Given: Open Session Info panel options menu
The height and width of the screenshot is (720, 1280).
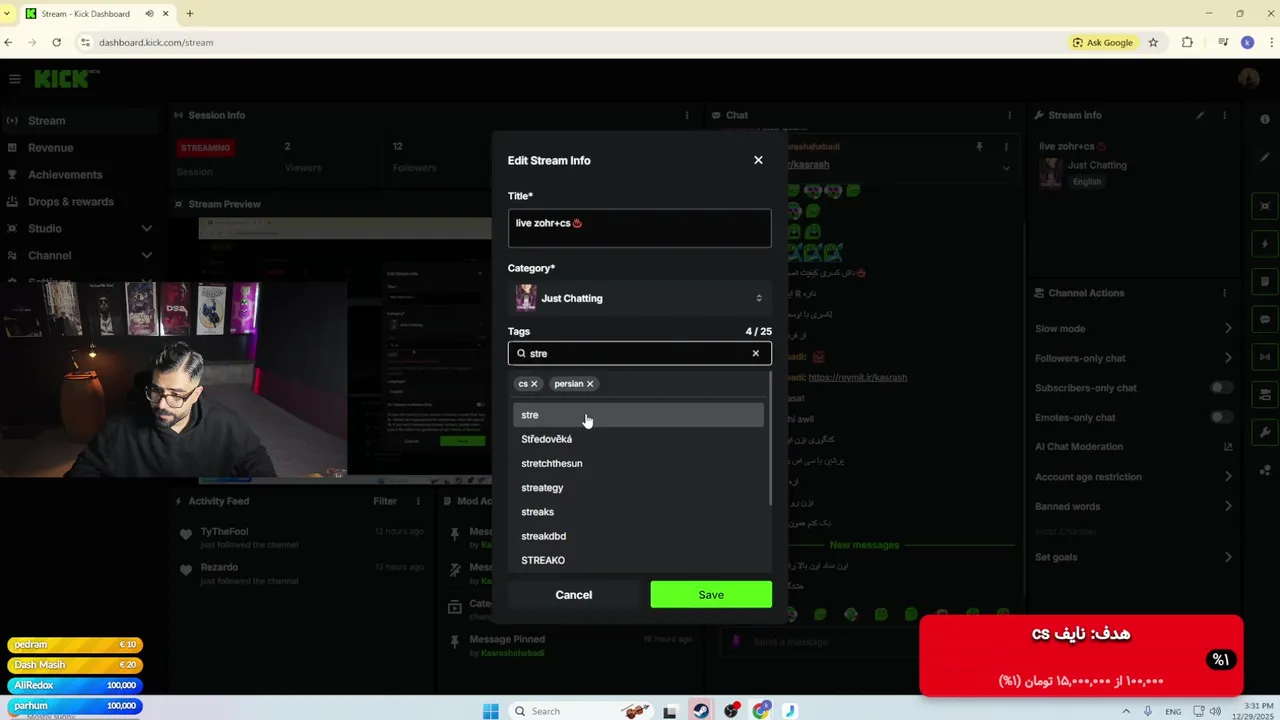Looking at the screenshot, I should [x=686, y=115].
